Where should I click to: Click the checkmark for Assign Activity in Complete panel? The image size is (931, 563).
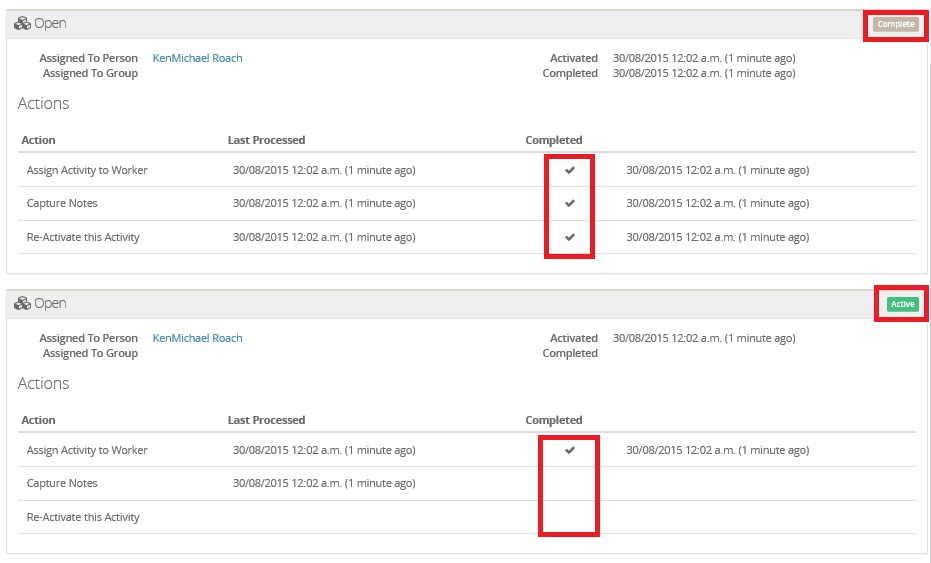point(570,170)
